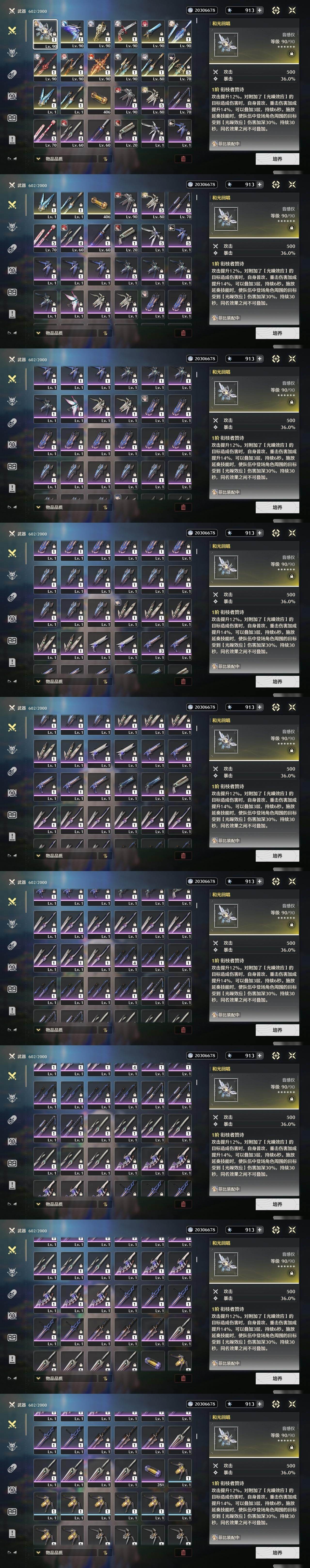Open the topmost compass-like icon beside 913
The width and height of the screenshot is (310, 1568).
coord(276,10)
